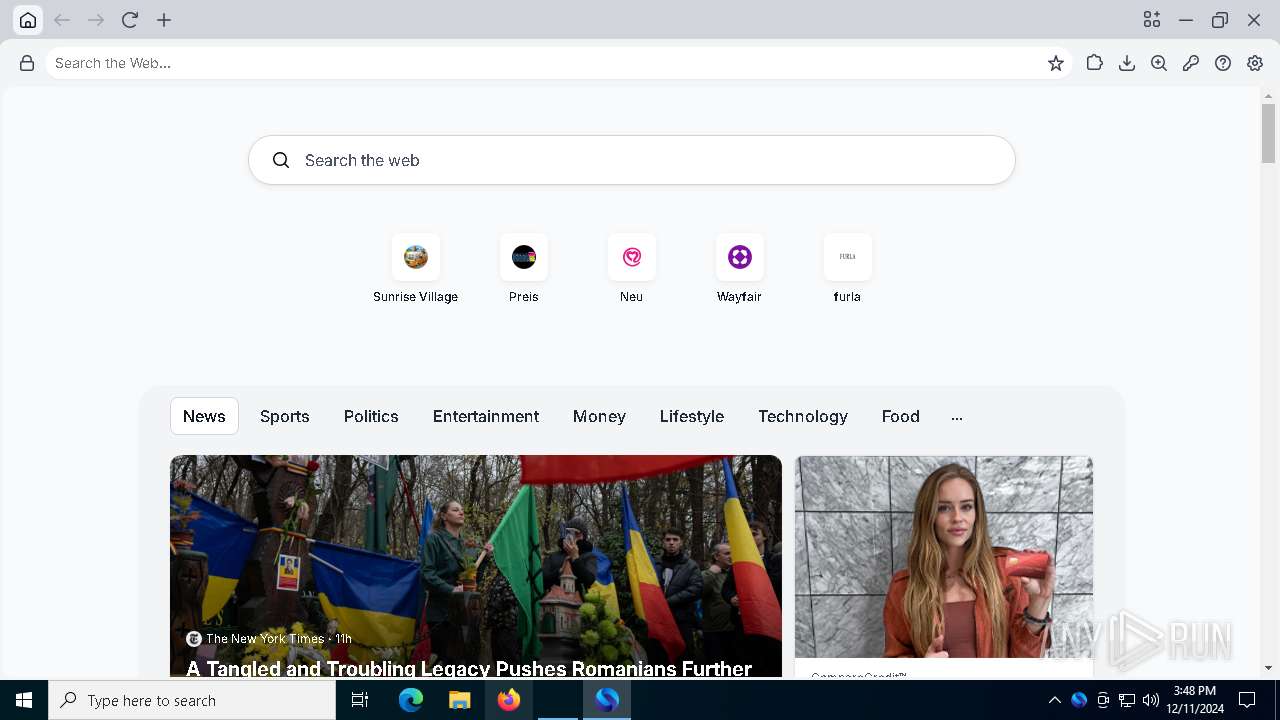Open the downloads panel

(1127, 63)
